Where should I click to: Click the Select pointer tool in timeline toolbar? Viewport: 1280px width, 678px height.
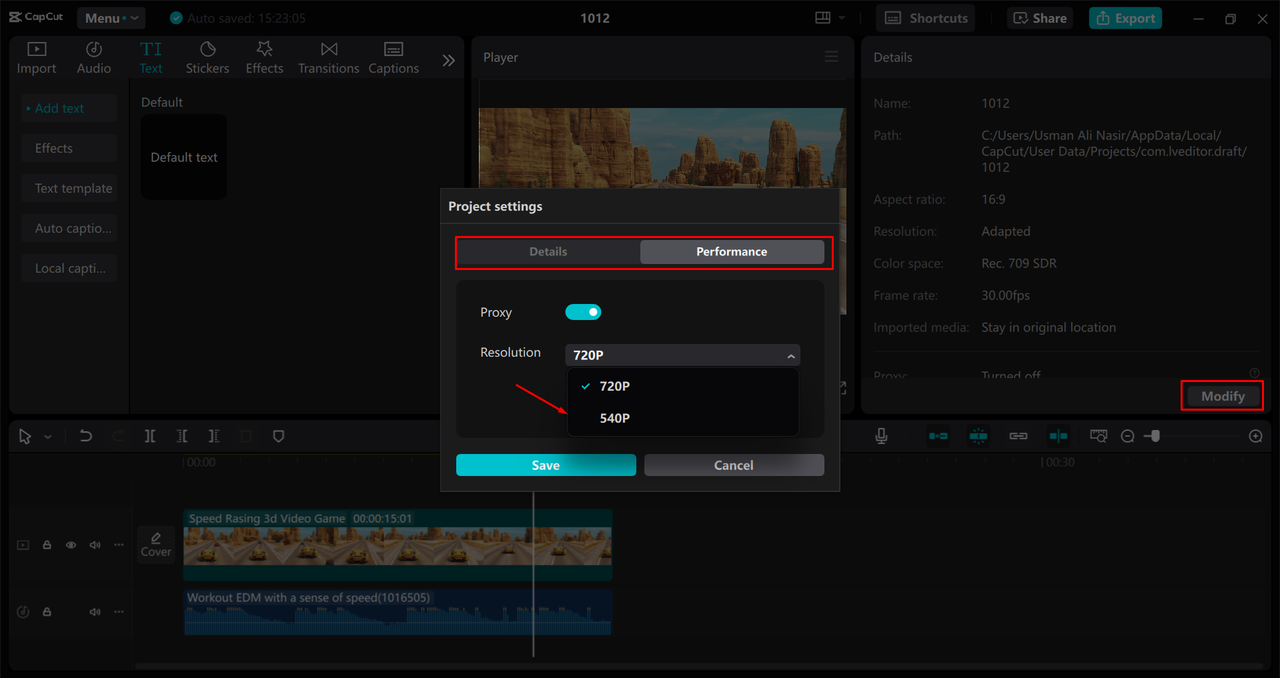25,436
